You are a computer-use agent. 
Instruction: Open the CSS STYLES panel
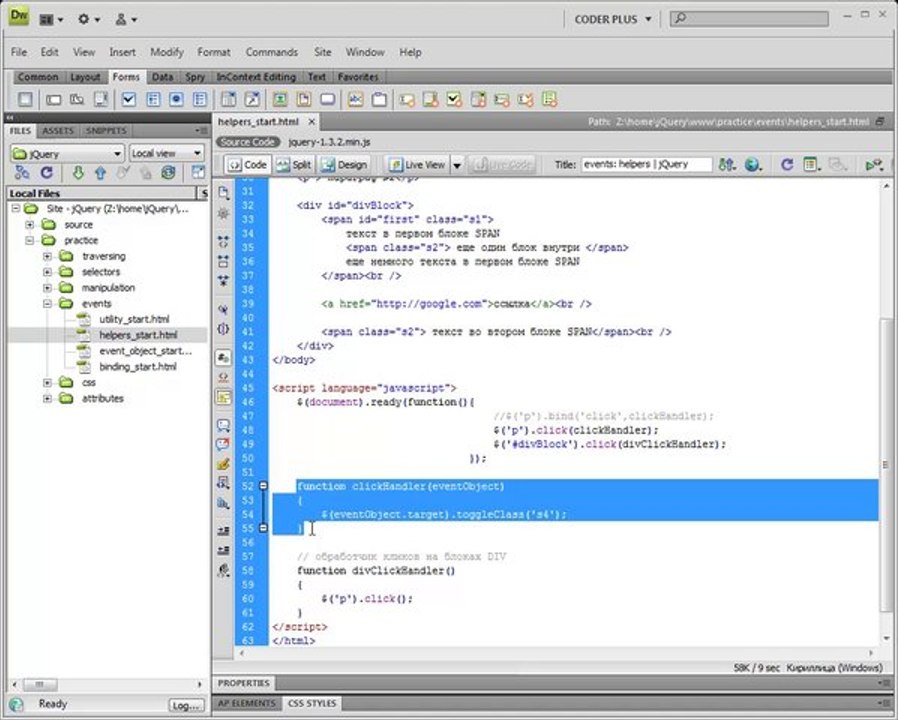point(312,703)
